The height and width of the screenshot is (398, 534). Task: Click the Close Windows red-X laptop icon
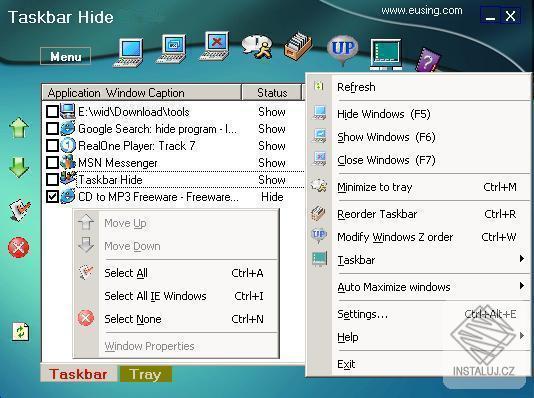pyautogui.click(x=215, y=46)
